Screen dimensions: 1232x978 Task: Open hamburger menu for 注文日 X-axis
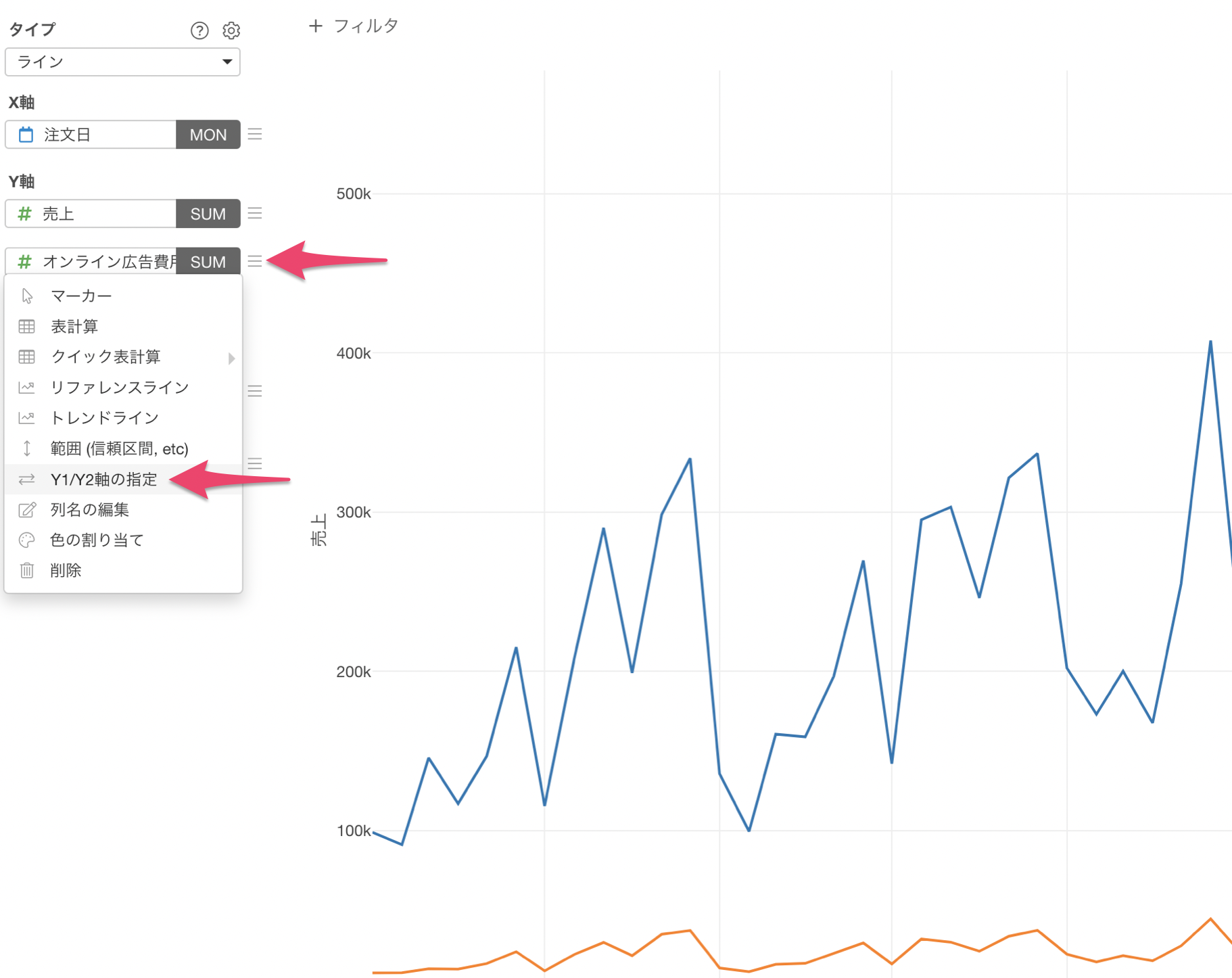coord(255,134)
